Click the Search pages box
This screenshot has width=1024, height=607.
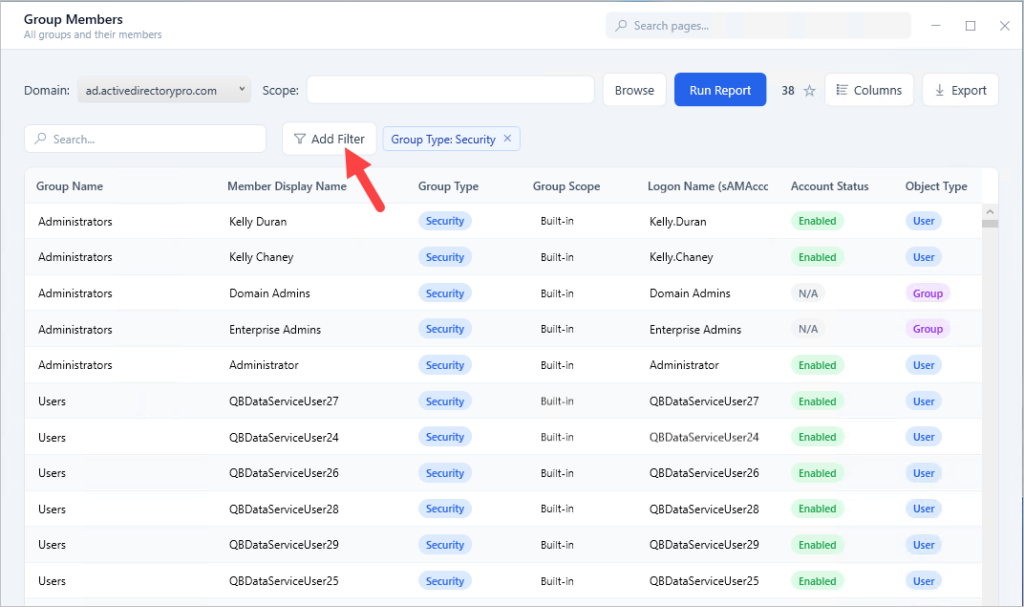(x=758, y=25)
